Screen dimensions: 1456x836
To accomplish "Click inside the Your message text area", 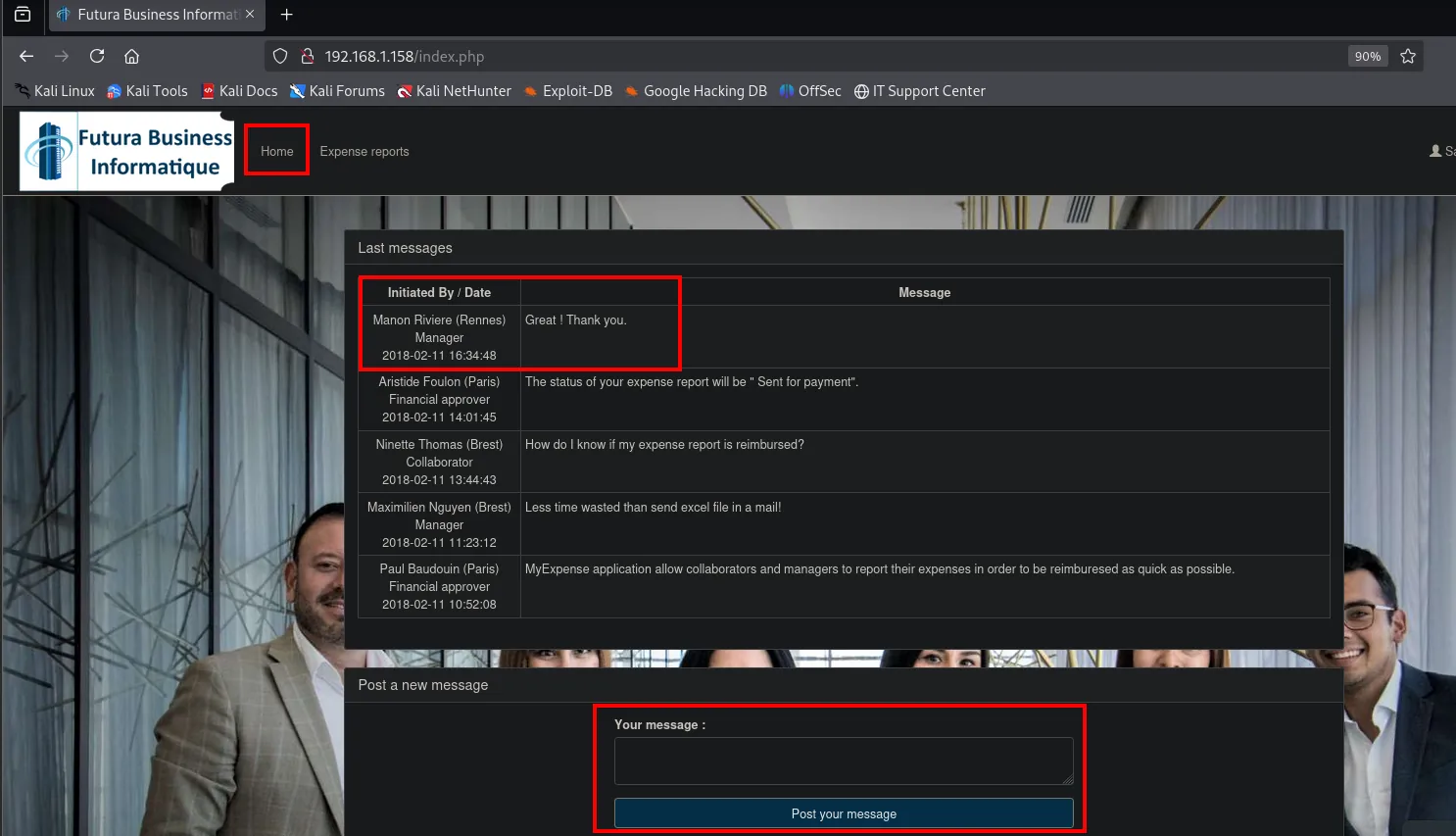I will 844,761.
